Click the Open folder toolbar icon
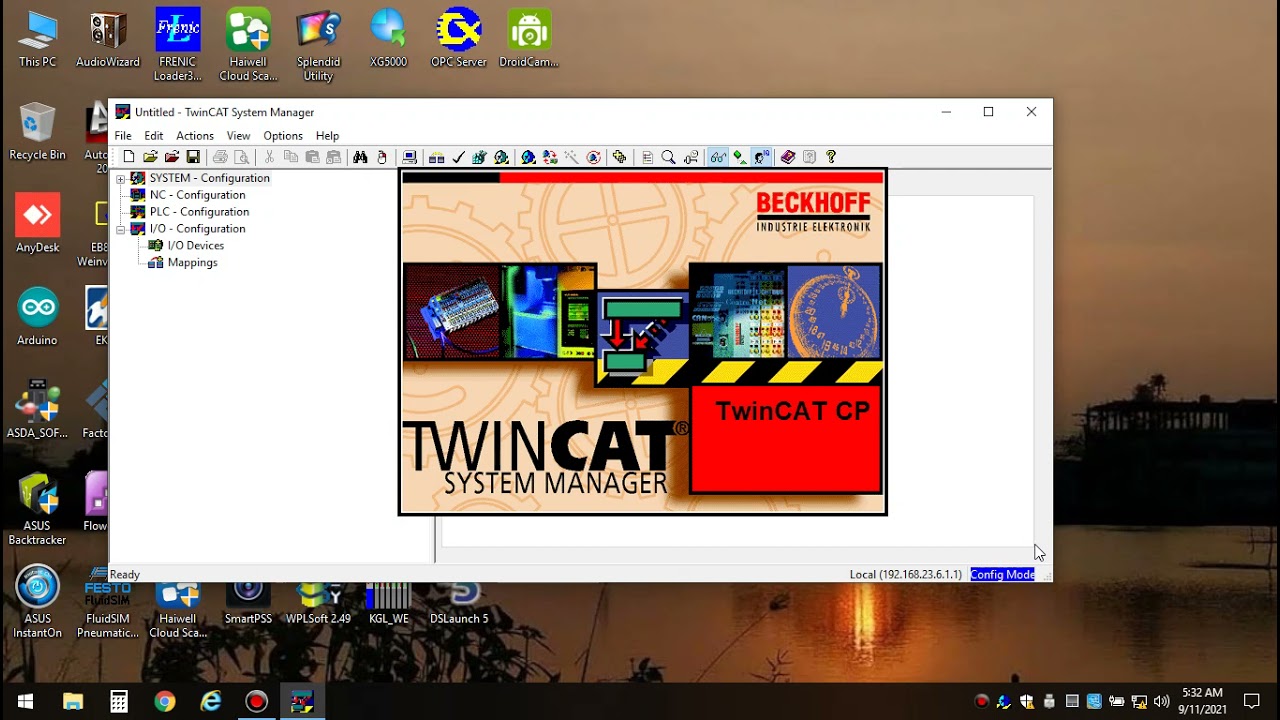 [150, 157]
